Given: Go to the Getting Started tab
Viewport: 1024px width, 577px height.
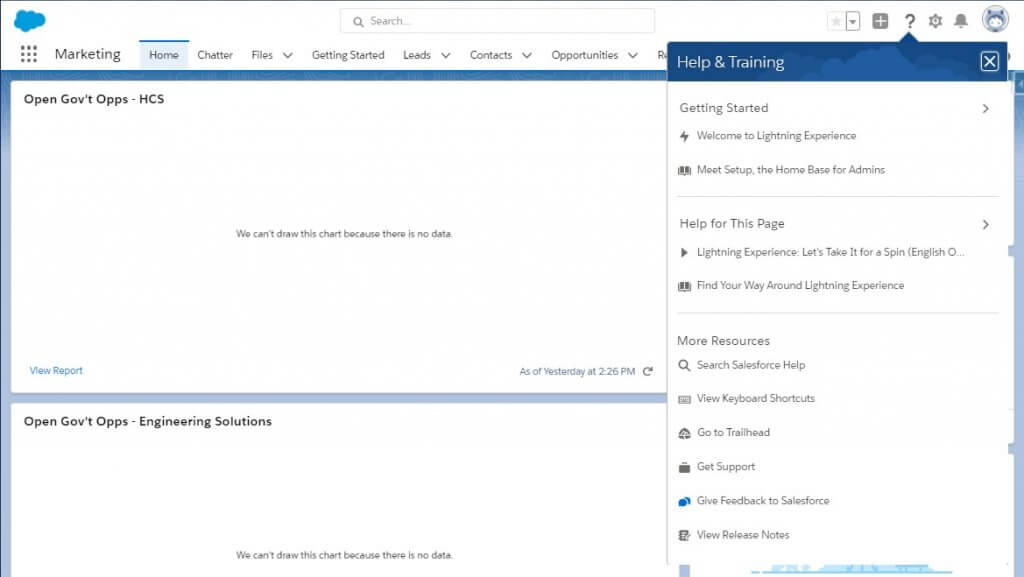Looking at the screenshot, I should click(x=348, y=55).
